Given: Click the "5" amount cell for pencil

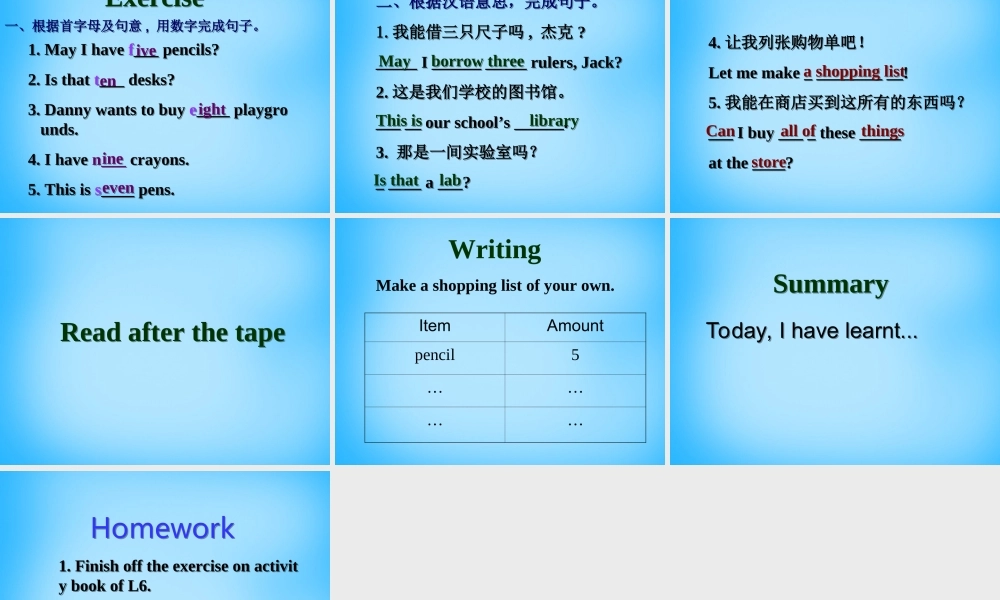Looking at the screenshot, I should (575, 355).
